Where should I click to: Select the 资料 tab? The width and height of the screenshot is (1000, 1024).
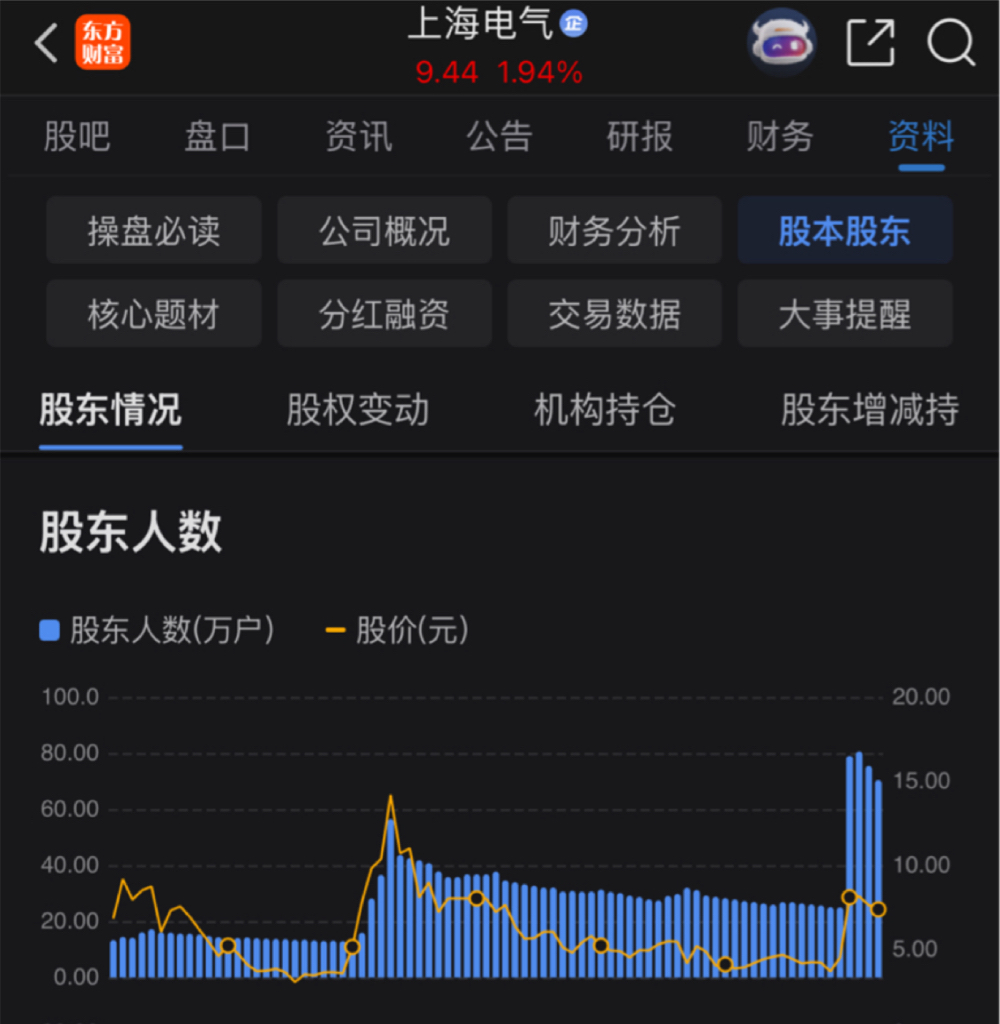(921, 136)
